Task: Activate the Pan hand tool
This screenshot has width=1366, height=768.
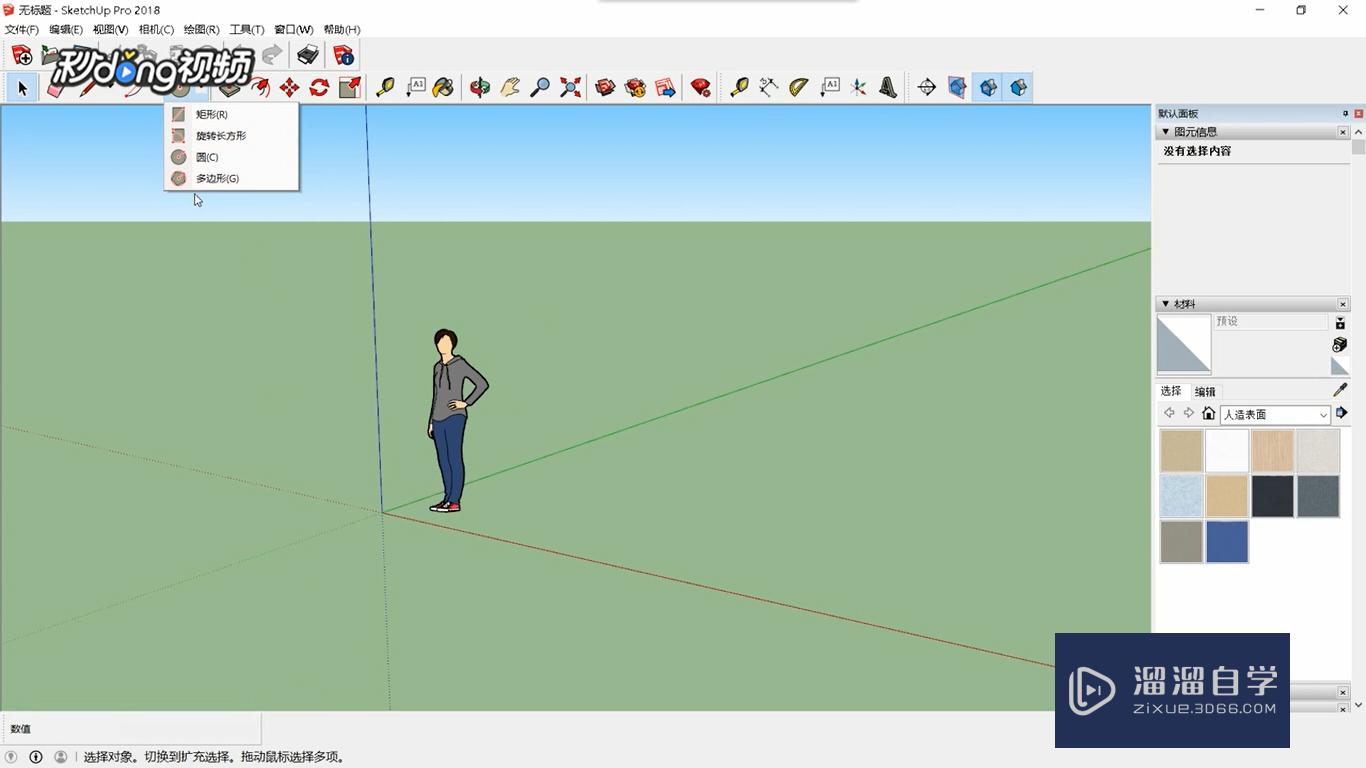Action: (510, 88)
